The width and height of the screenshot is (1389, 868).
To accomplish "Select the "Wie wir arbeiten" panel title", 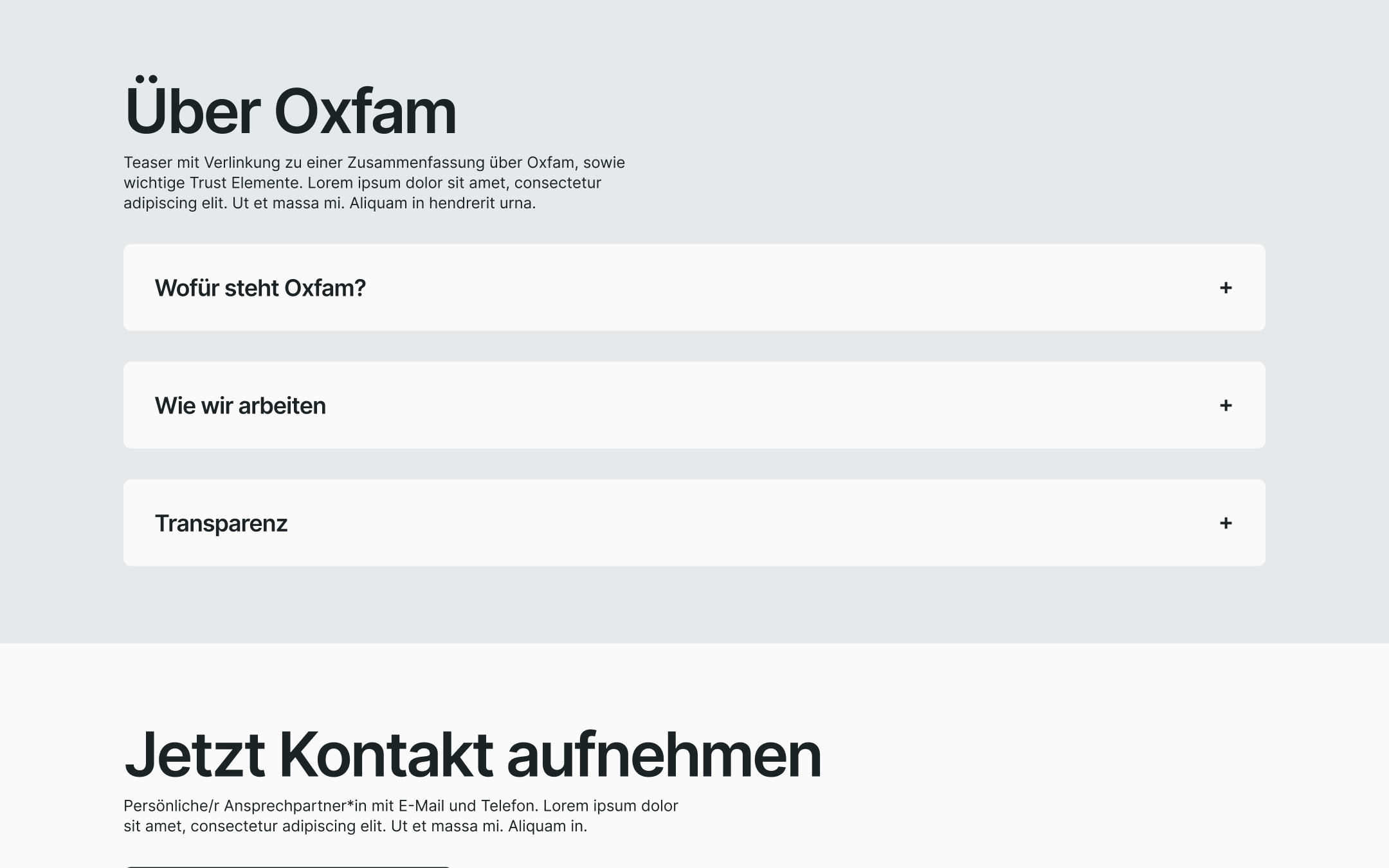I will point(241,405).
